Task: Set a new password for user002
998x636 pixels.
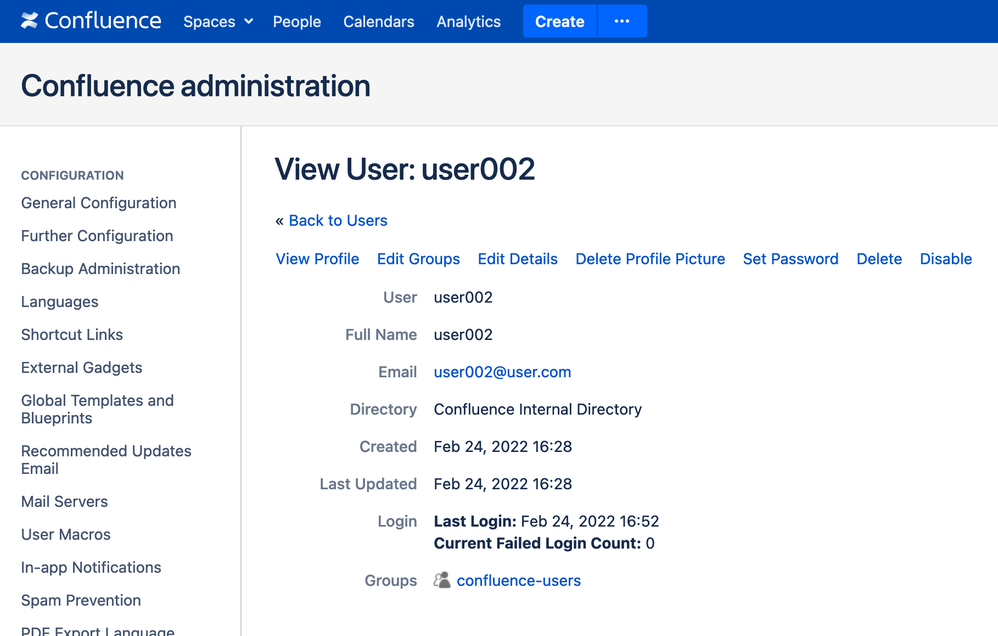Action: (790, 258)
